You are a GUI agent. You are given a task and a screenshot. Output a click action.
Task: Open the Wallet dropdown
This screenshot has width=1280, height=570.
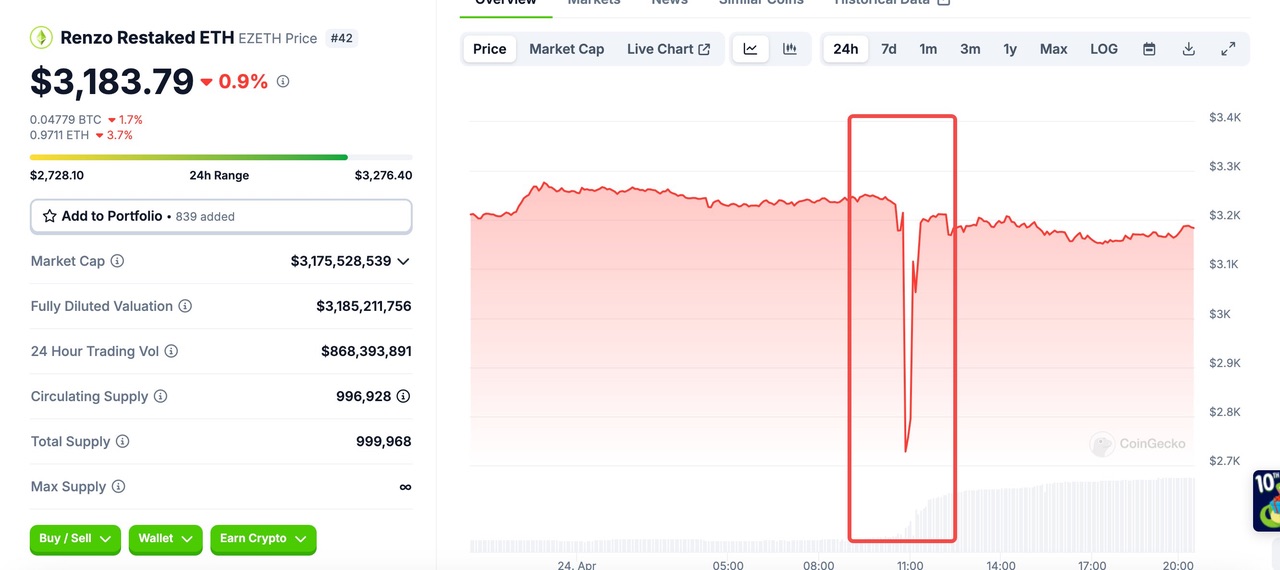(165, 539)
